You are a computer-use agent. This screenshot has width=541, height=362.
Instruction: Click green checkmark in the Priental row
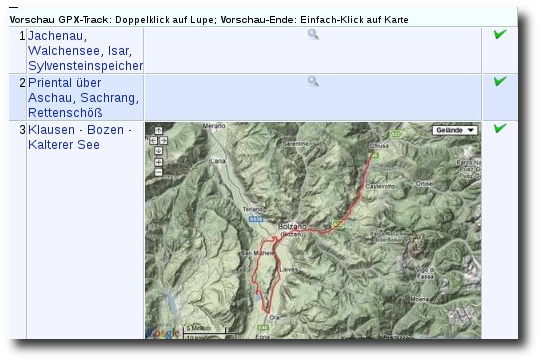coord(500,81)
